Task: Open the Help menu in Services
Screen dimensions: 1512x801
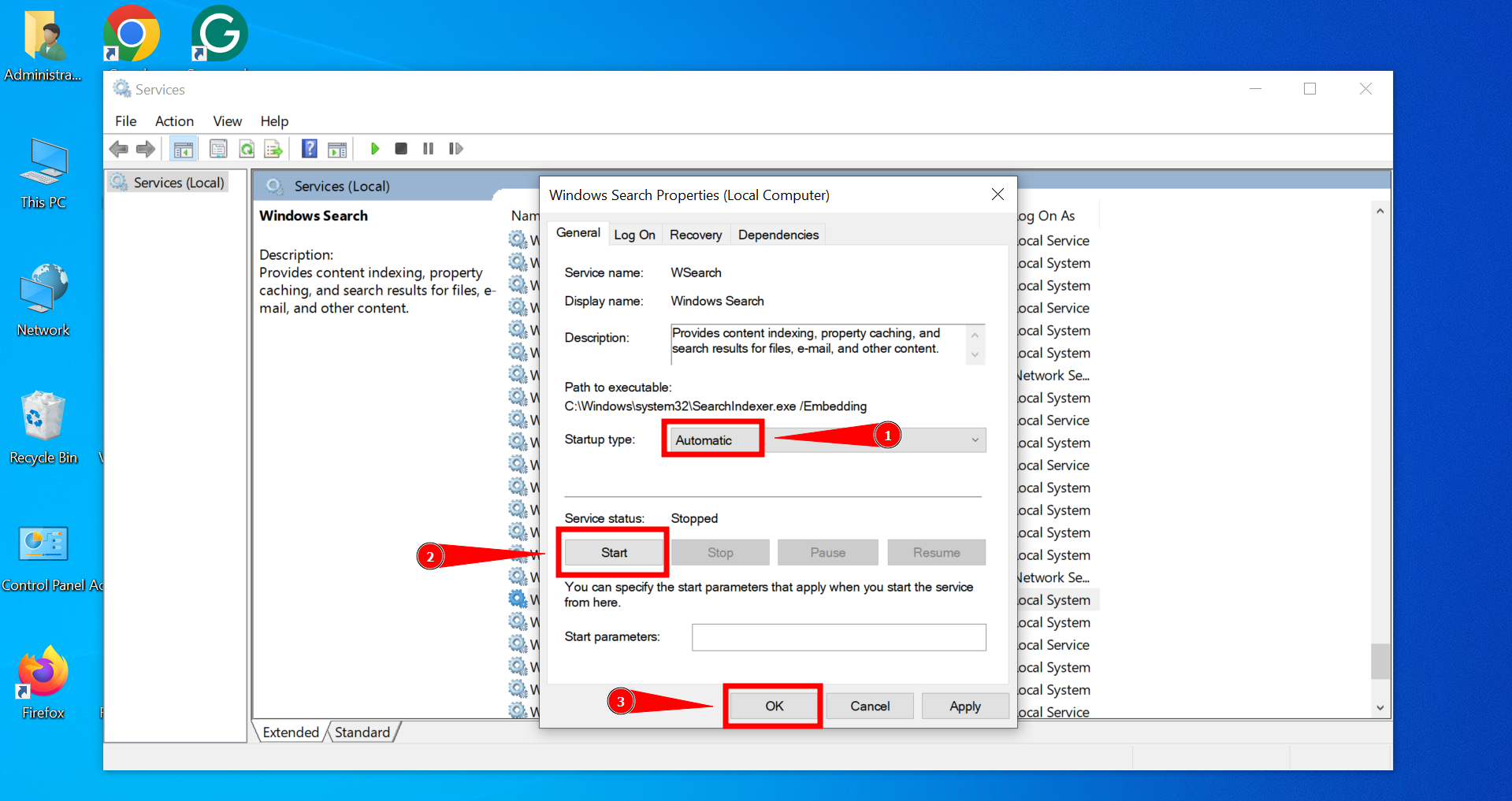Action: pyautogui.click(x=274, y=121)
